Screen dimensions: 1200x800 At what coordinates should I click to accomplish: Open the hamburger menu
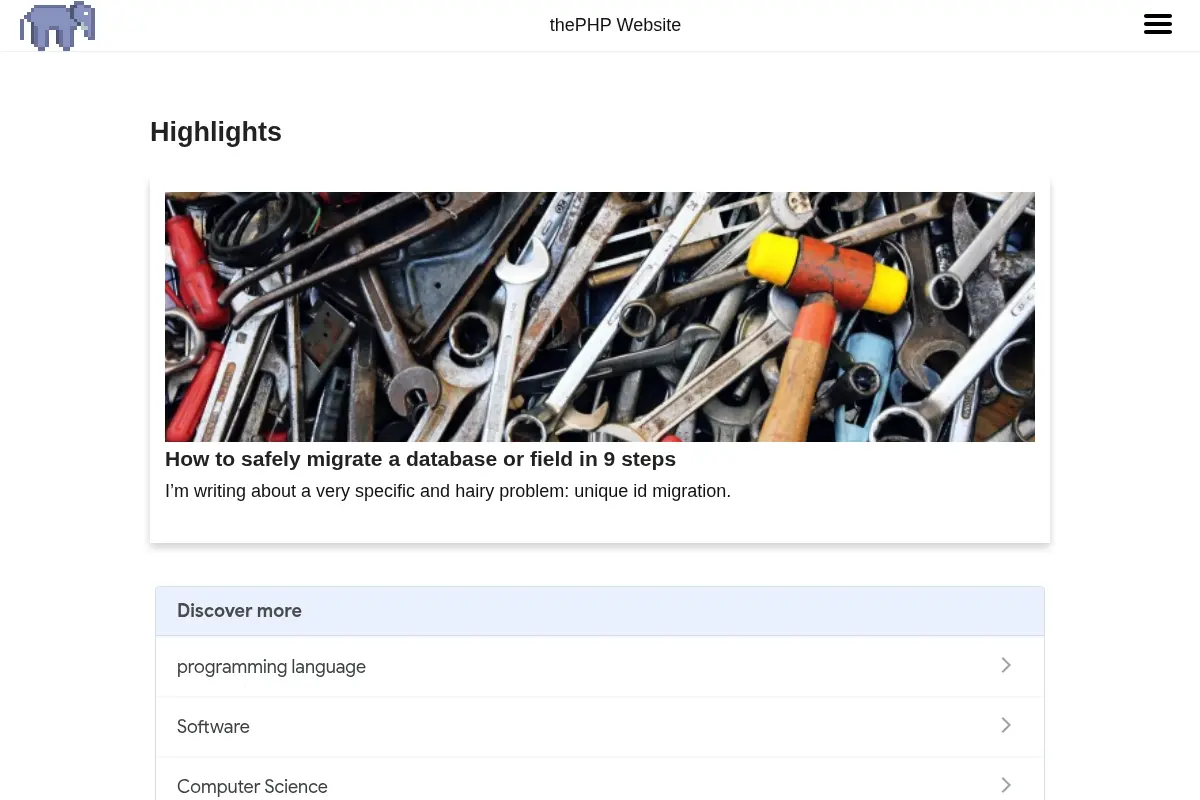pyautogui.click(x=1158, y=25)
